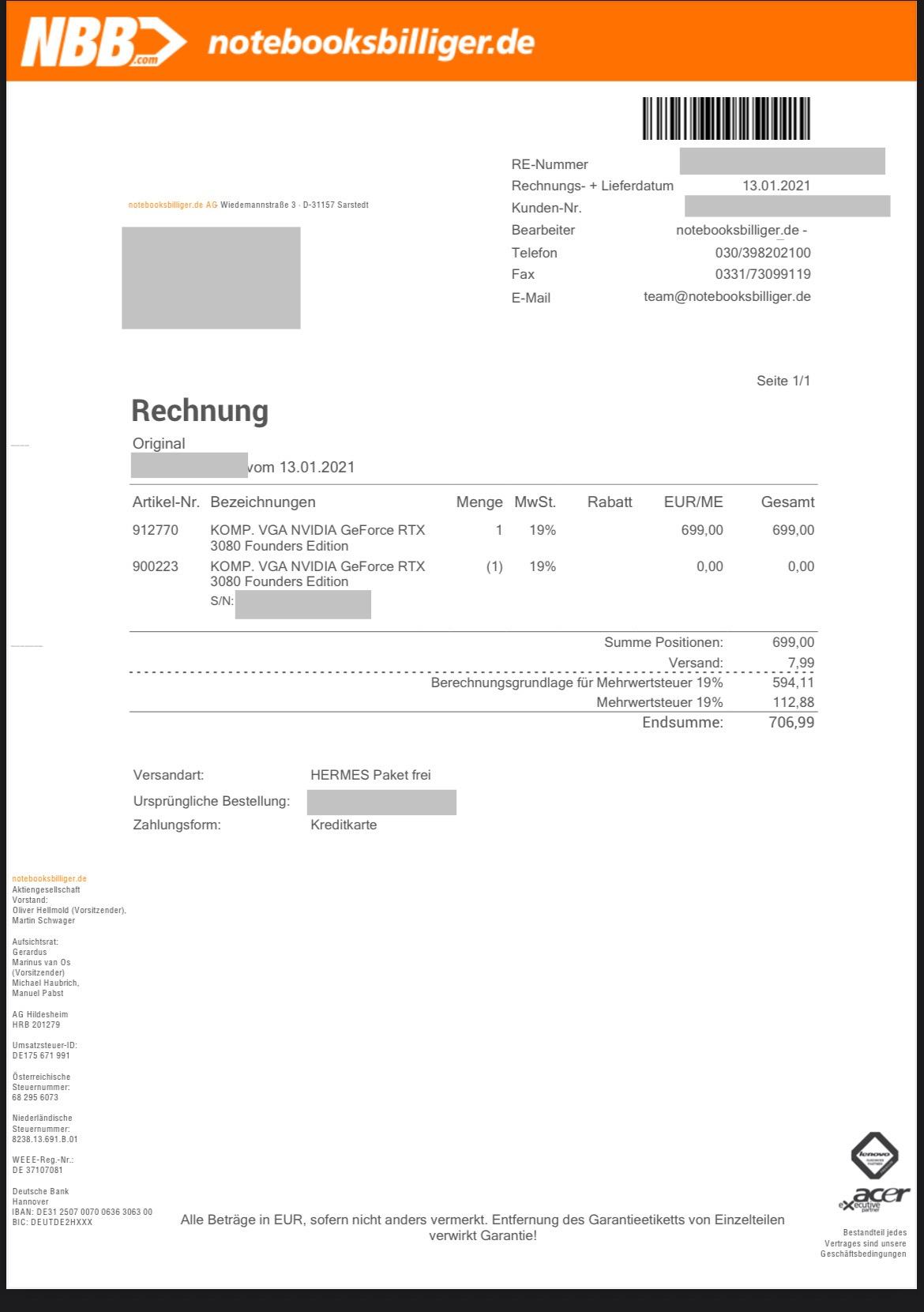Viewport: 924px width, 1312px height.
Task: Click the fax number 0331/73099119
Action: (x=763, y=274)
